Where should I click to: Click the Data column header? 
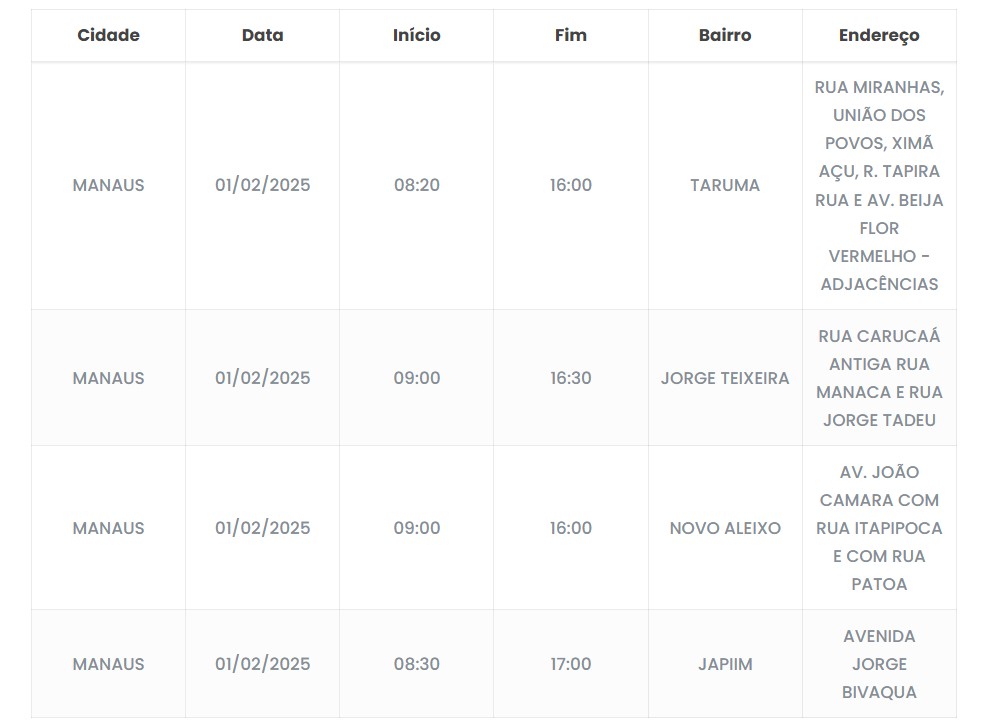point(262,35)
